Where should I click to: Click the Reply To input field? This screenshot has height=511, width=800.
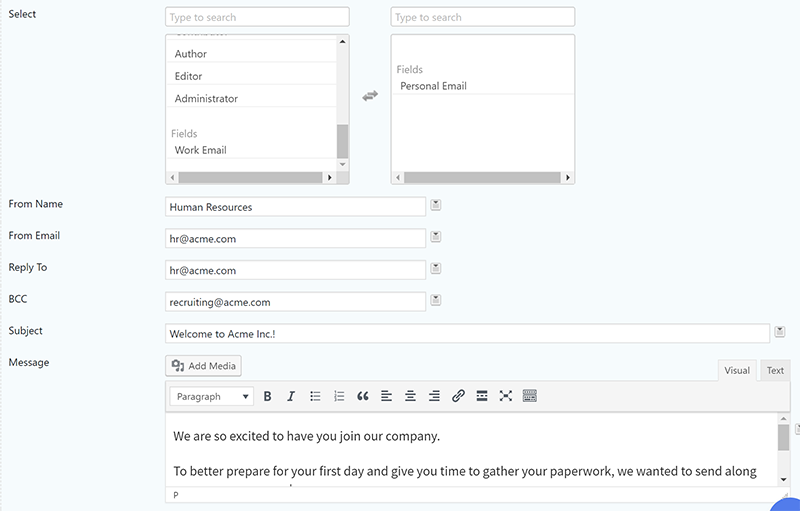click(295, 270)
